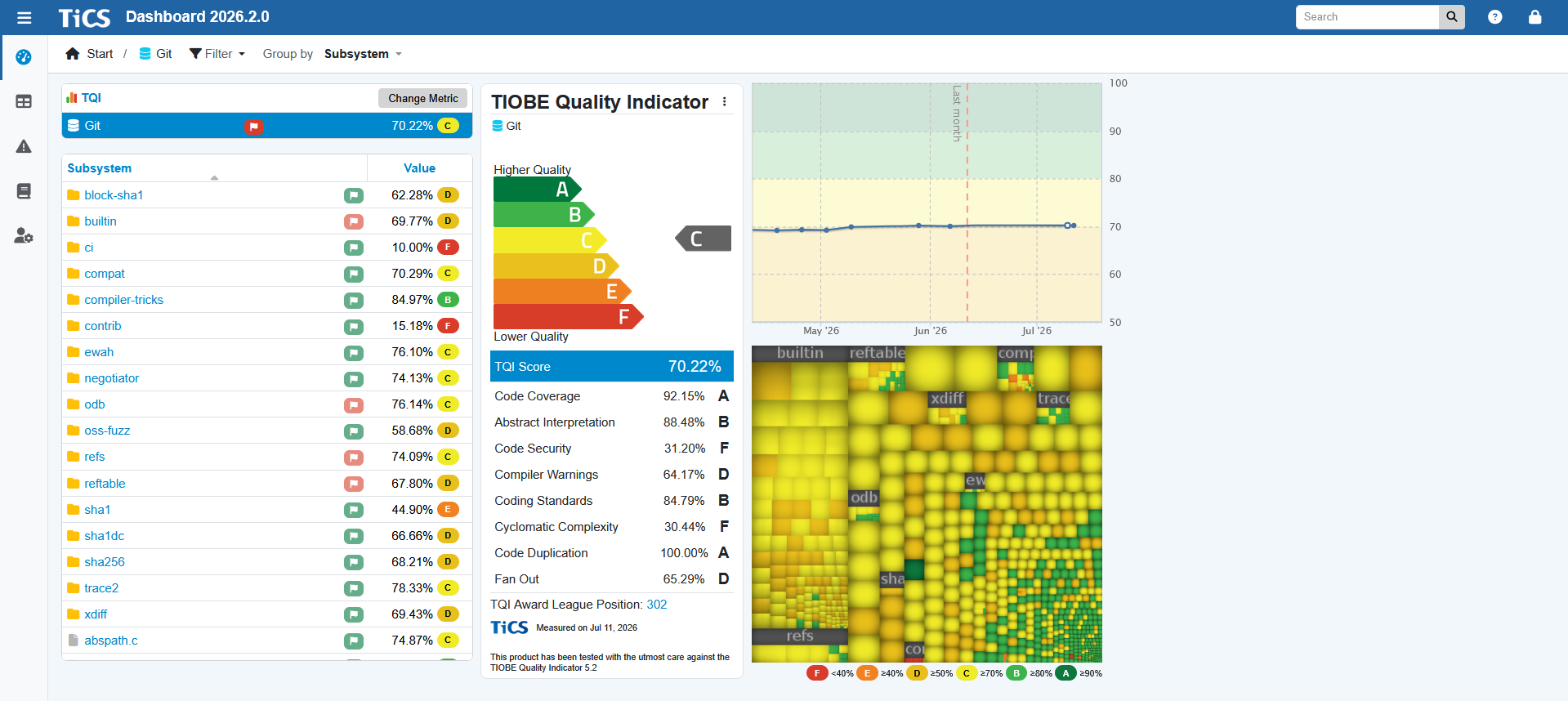Viewport: 1568px width, 701px height.
Task: Click green flag icon for sha1
Action: click(x=354, y=510)
